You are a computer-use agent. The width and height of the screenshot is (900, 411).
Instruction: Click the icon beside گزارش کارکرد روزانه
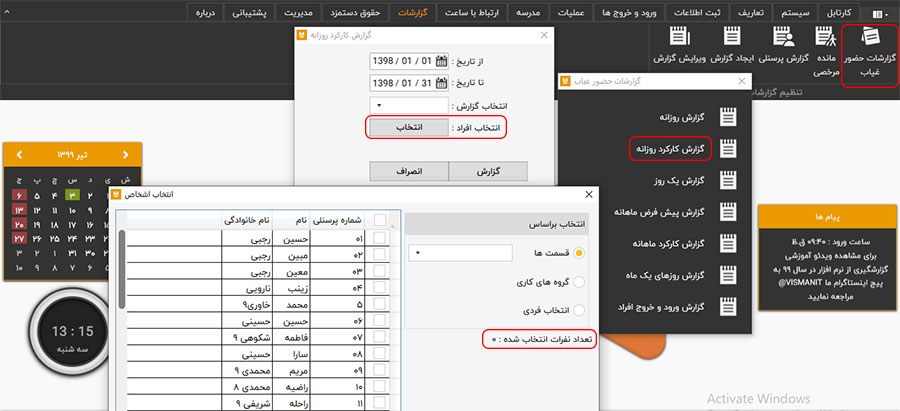tap(729, 149)
